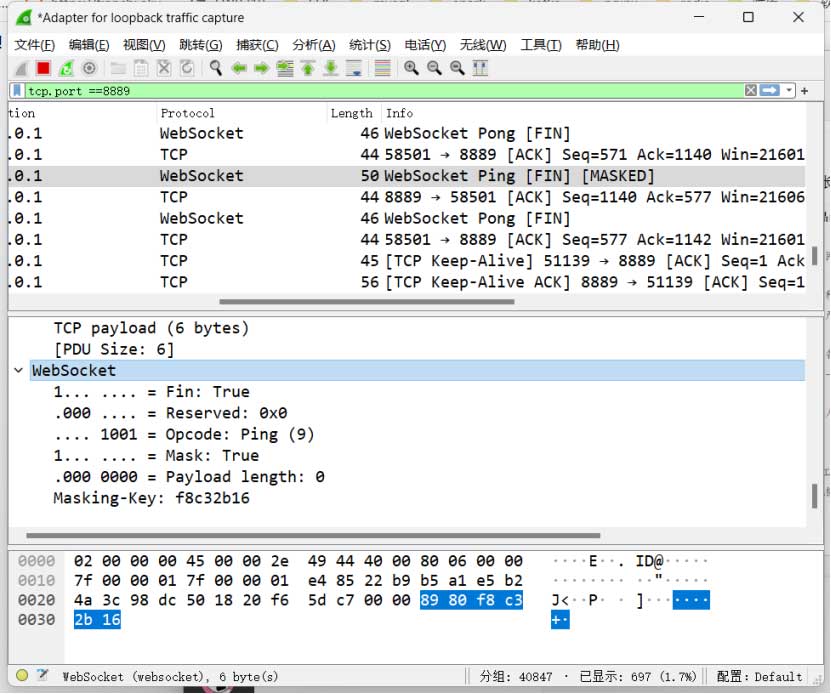
Task: Jump to the last packet icon
Action: click(330, 68)
